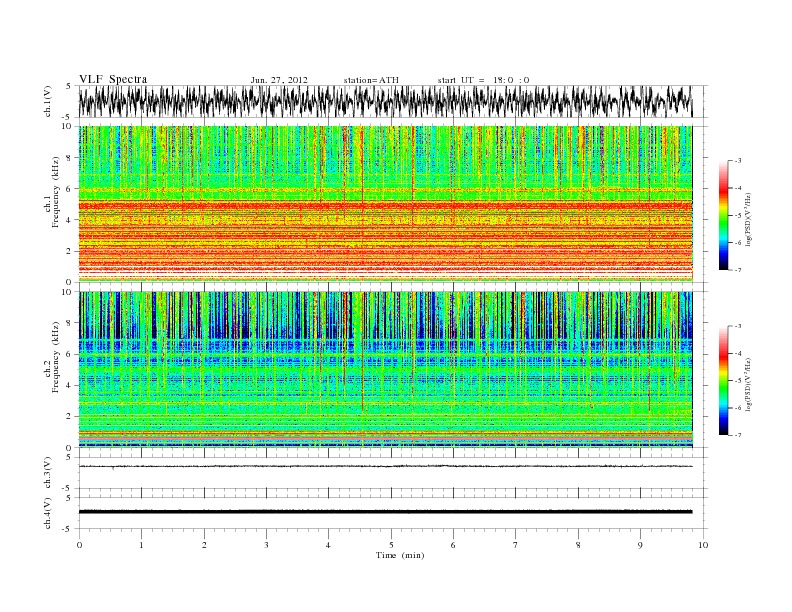Click the "-5" label on ch.2 color bar
This screenshot has height=612, width=792.
[738, 381]
